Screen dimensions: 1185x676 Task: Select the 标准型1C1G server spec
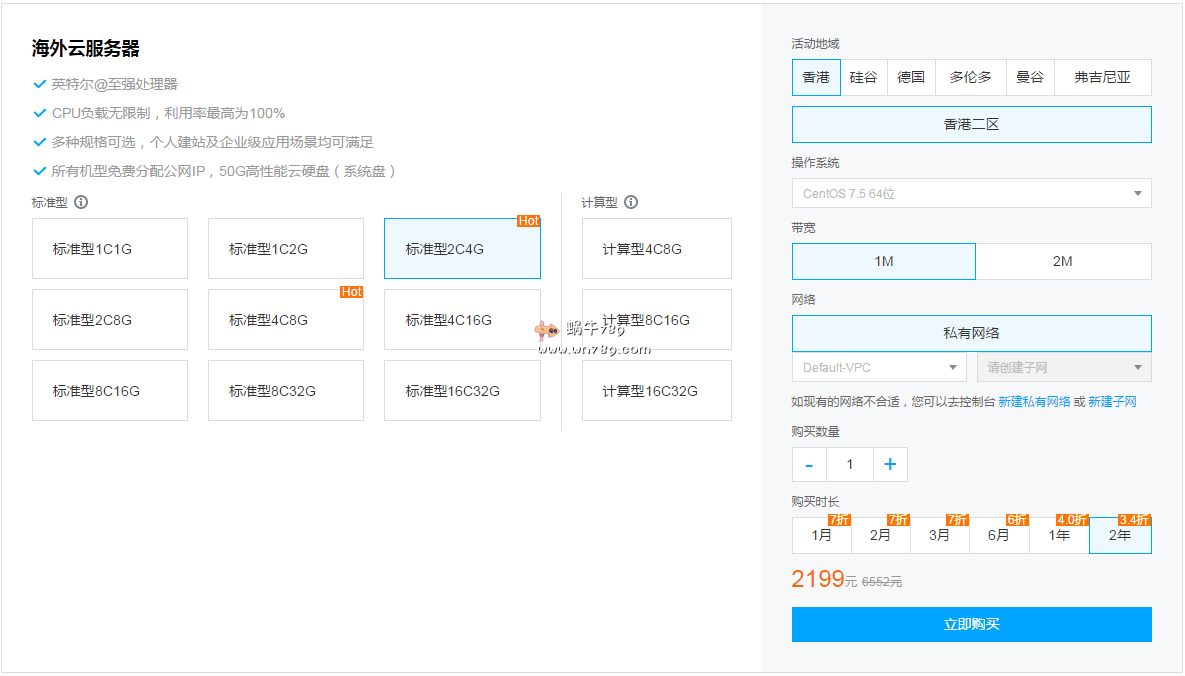pyautogui.click(x=110, y=249)
